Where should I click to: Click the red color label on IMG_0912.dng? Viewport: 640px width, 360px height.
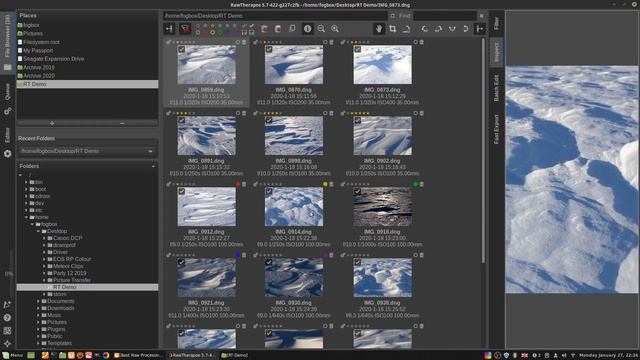[238, 184]
